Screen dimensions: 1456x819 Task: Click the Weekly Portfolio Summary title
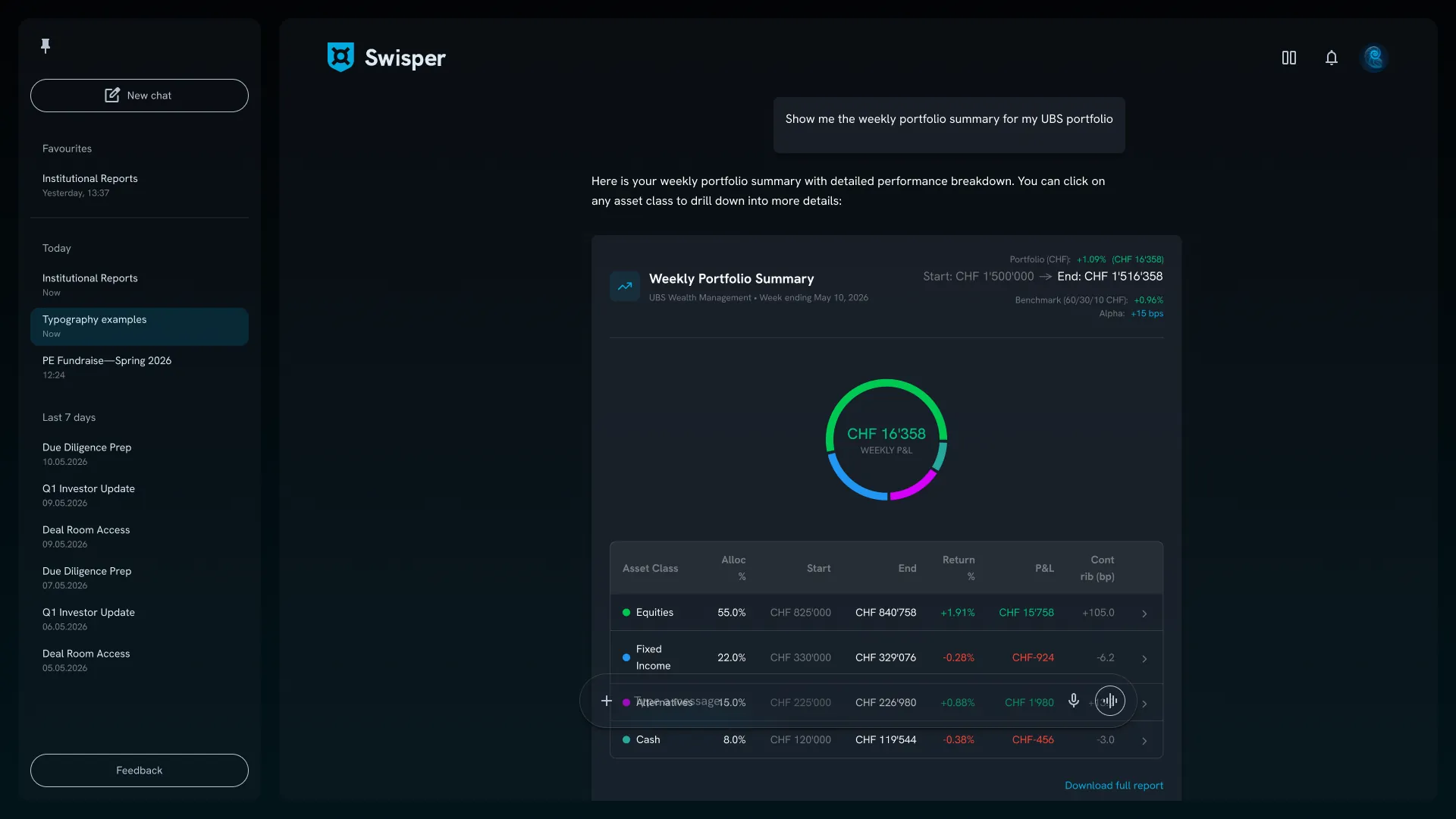[732, 279]
